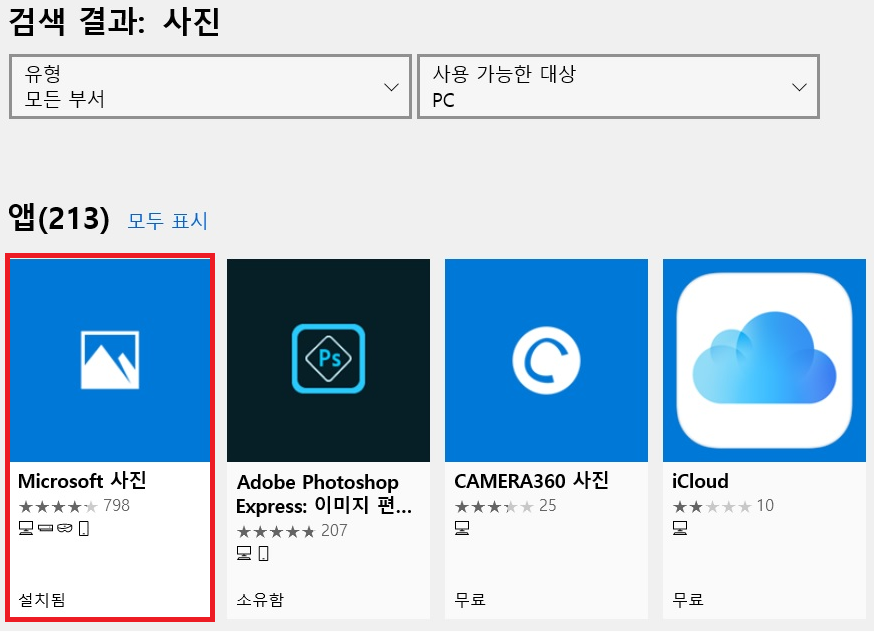
Task: Click the 모두 표시 link
Action: [168, 221]
